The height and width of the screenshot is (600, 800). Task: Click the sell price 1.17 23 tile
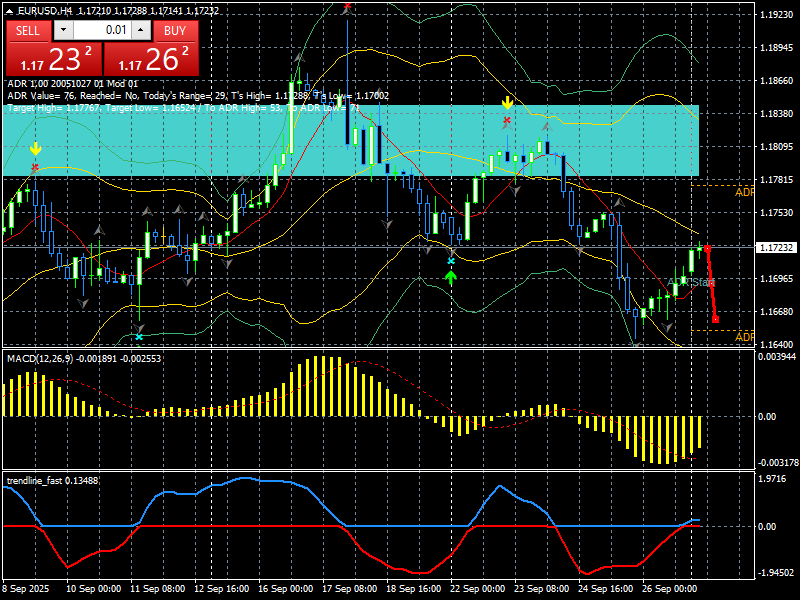point(54,59)
